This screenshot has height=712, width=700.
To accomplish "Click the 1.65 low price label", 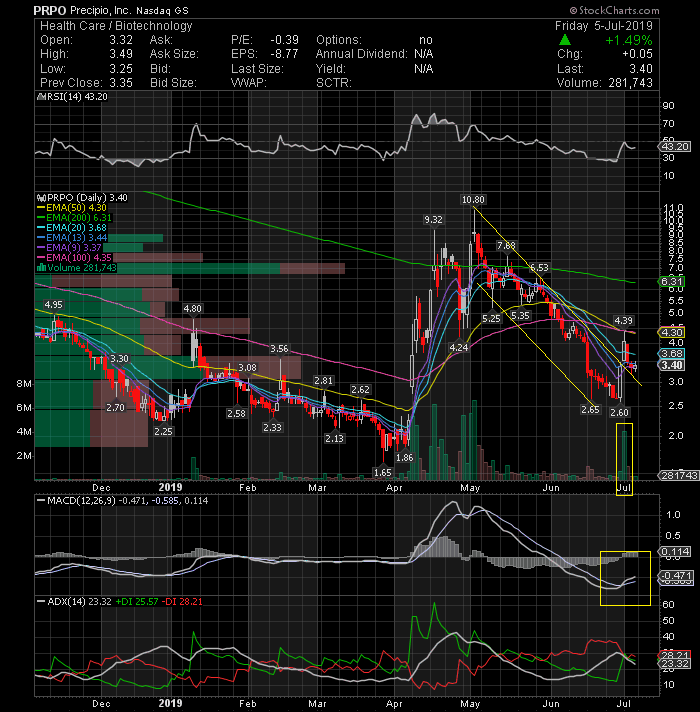I will coord(383,473).
